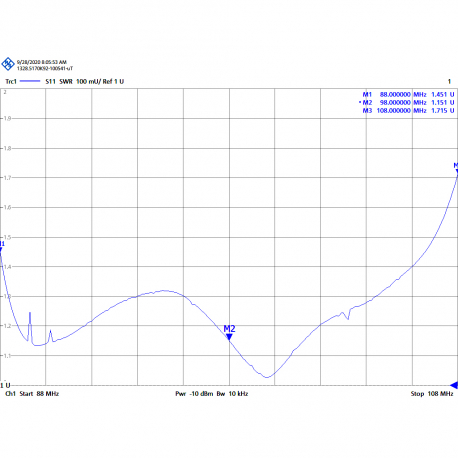Click the date and time stamp text

click(42, 62)
